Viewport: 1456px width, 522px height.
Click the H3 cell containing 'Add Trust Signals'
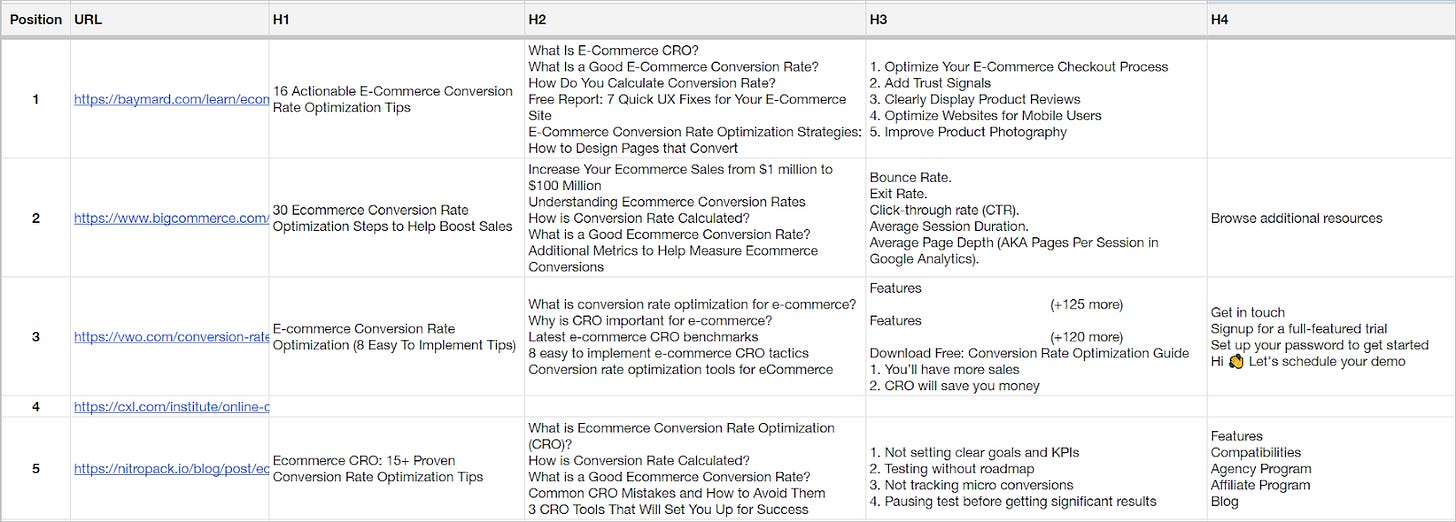pos(1037,99)
